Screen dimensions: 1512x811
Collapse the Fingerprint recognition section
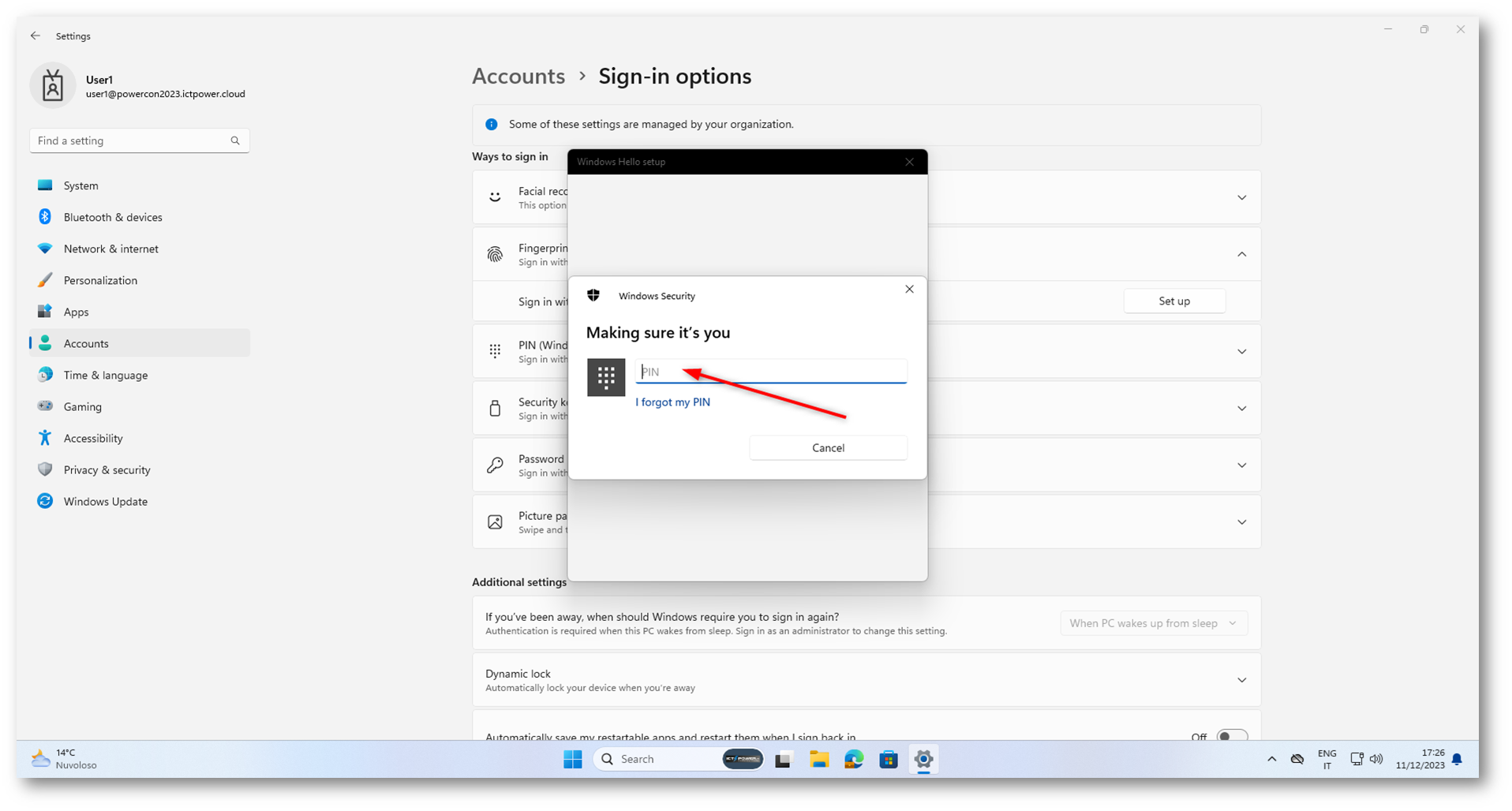click(x=1241, y=254)
